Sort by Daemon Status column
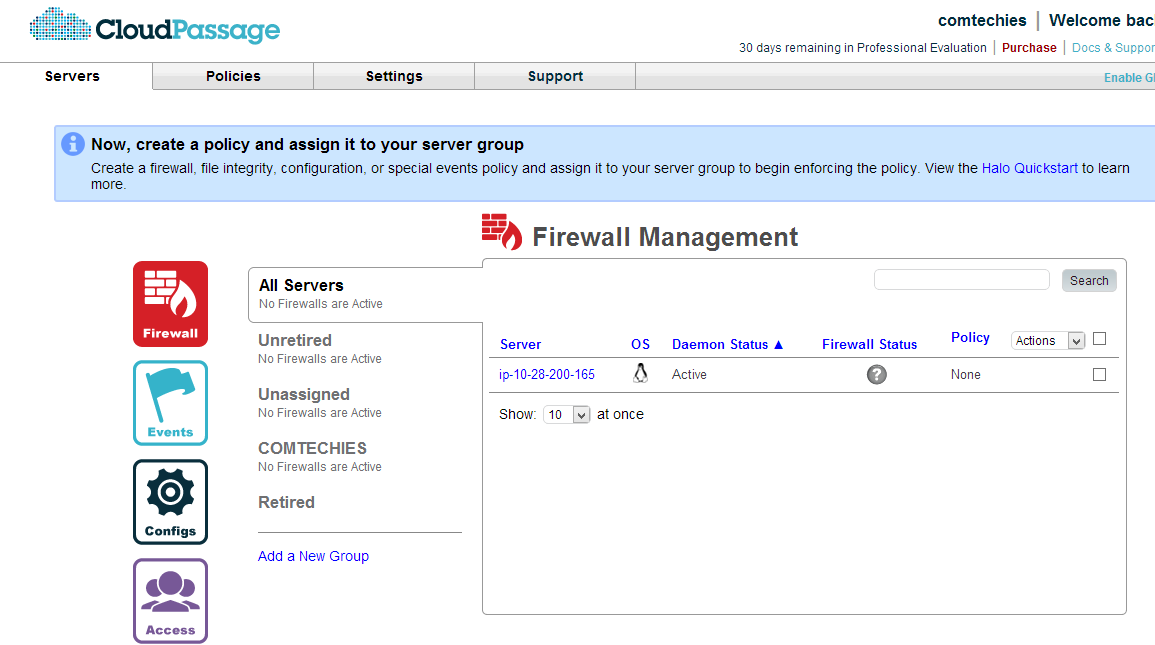The width and height of the screenshot is (1155, 645). [x=720, y=344]
